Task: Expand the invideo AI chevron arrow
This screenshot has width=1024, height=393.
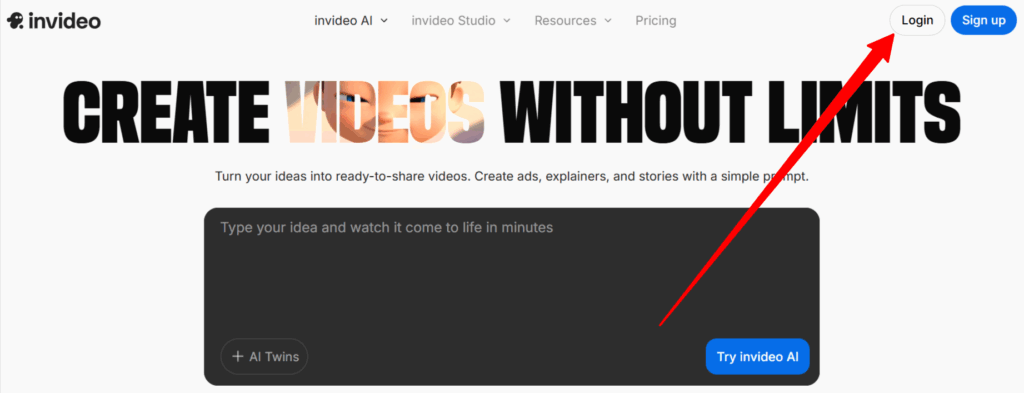Action: [x=384, y=21]
